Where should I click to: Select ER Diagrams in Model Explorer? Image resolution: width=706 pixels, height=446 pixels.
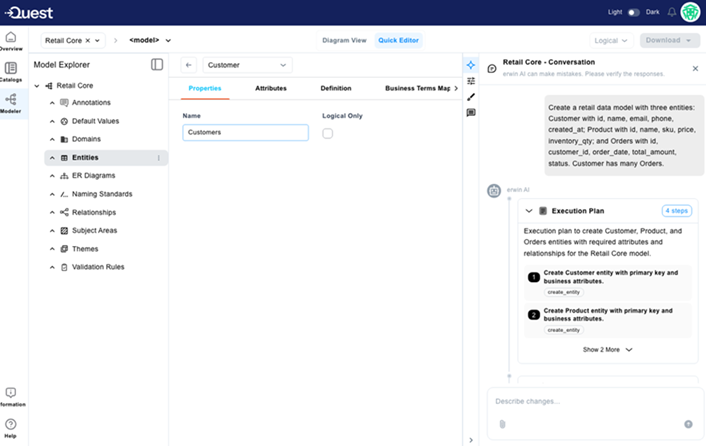[93, 176]
